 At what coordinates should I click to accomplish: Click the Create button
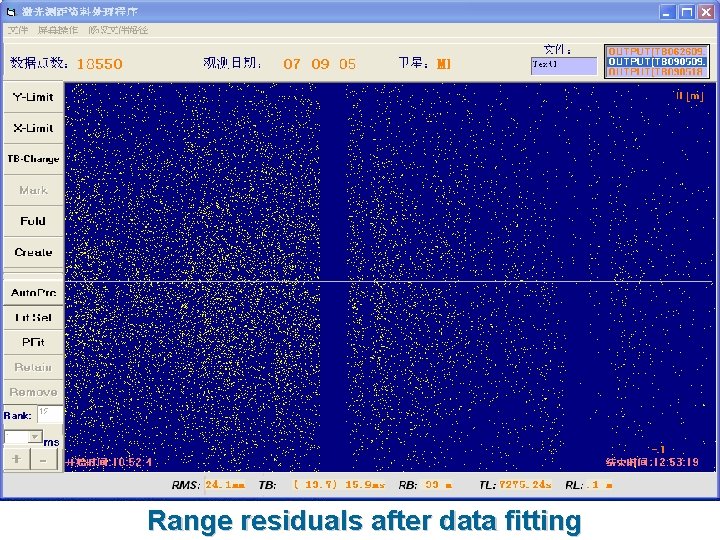(x=33, y=252)
